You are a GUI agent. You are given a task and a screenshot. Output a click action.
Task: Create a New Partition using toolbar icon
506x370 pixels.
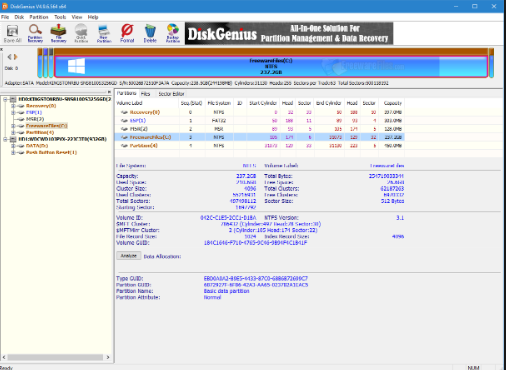coord(104,34)
